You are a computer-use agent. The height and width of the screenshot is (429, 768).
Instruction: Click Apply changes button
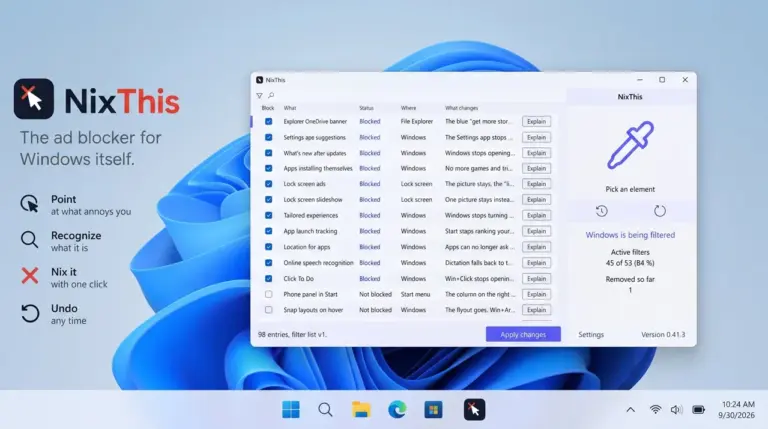[x=523, y=334]
